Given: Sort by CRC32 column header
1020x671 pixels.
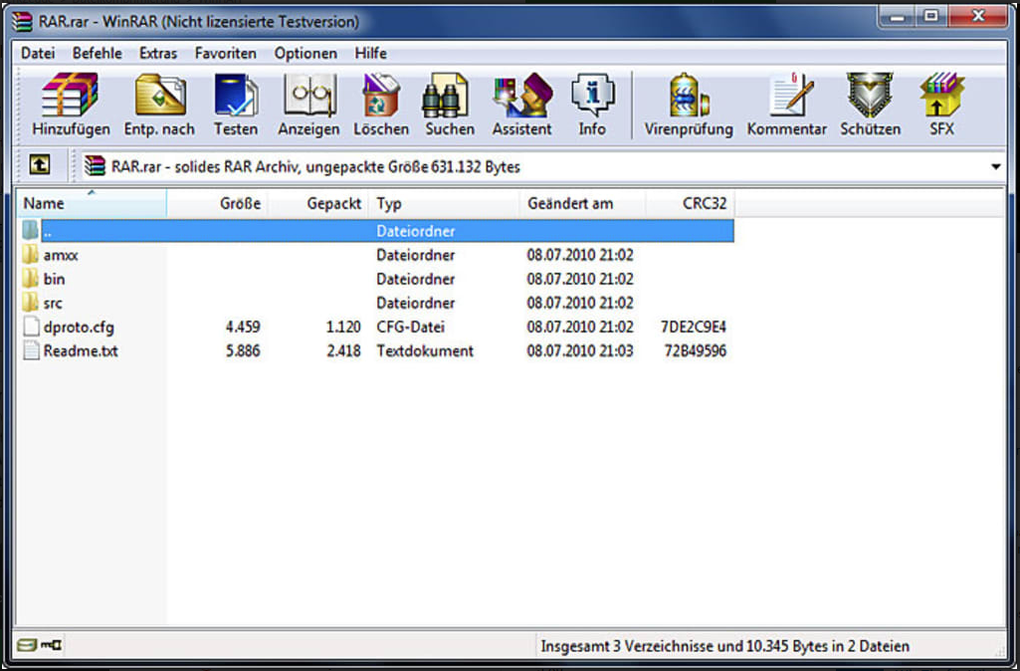Looking at the screenshot, I should (x=690, y=204).
